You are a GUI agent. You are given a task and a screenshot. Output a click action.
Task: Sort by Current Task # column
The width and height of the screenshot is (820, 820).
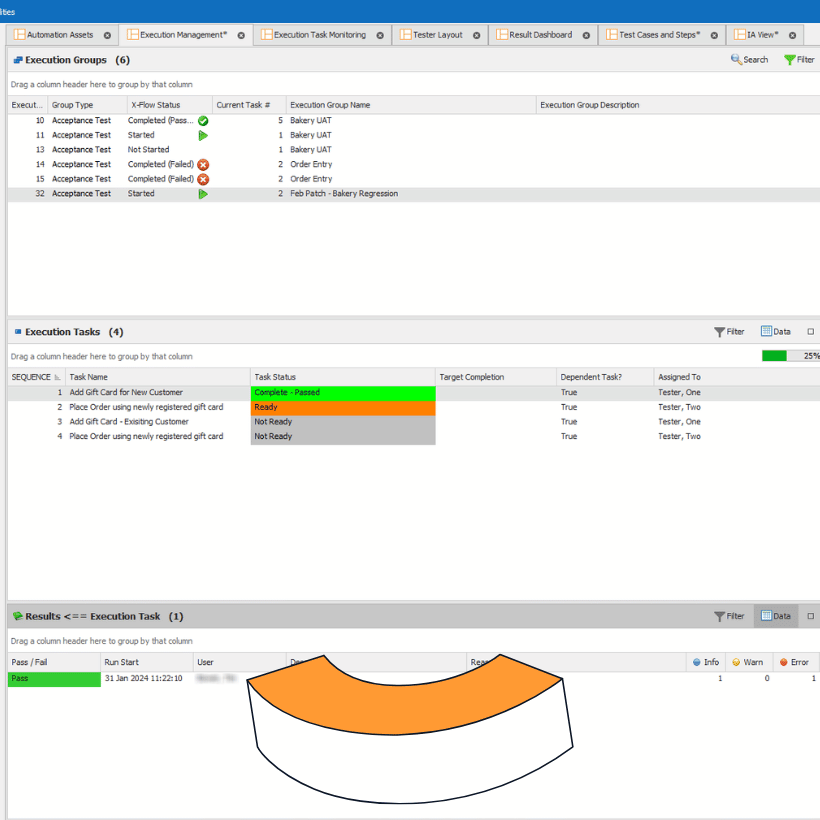(249, 105)
